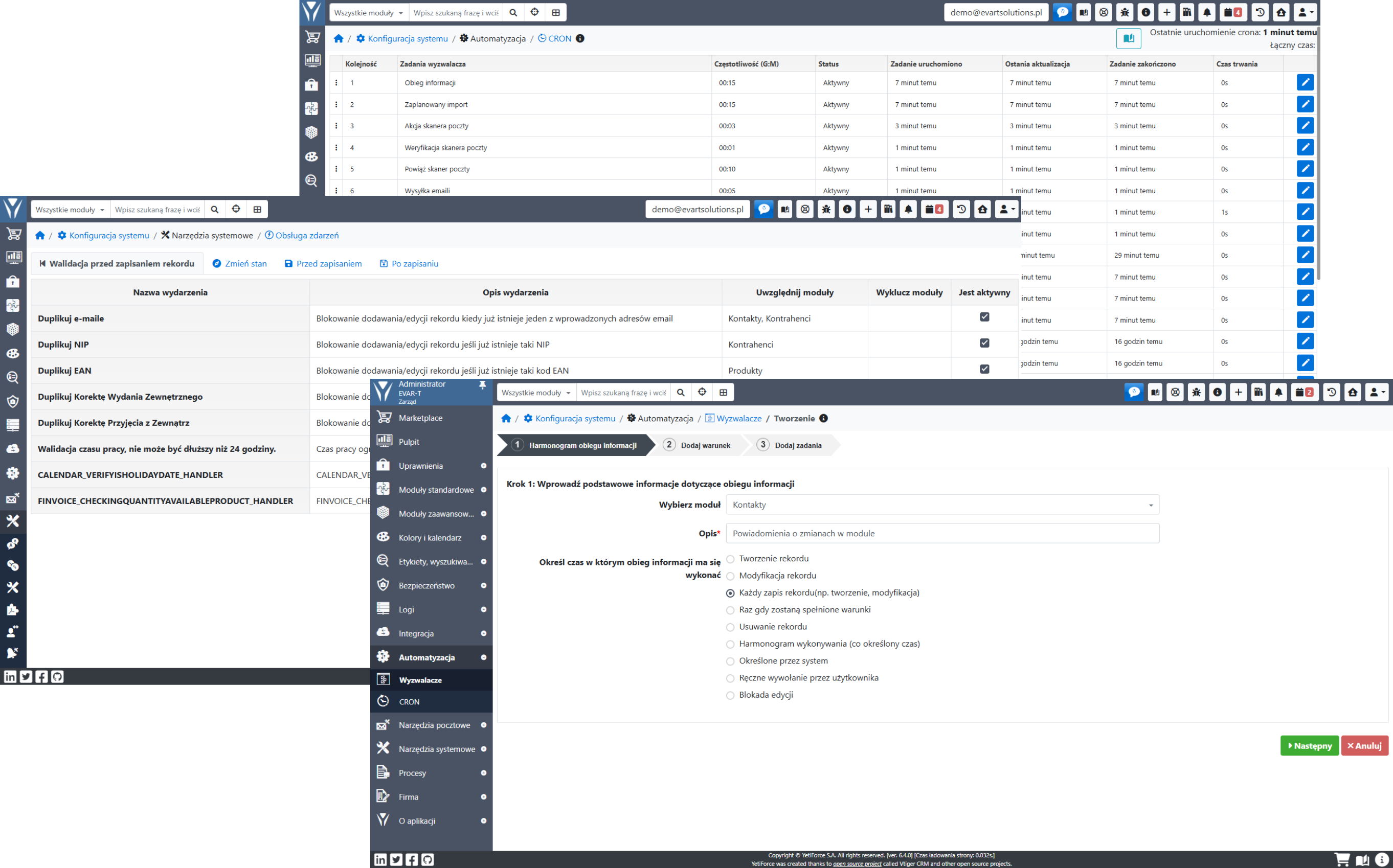Image resolution: width=1393 pixels, height=868 pixels.
Task: Select Tworzenie rekordu radio option
Action: pos(730,559)
